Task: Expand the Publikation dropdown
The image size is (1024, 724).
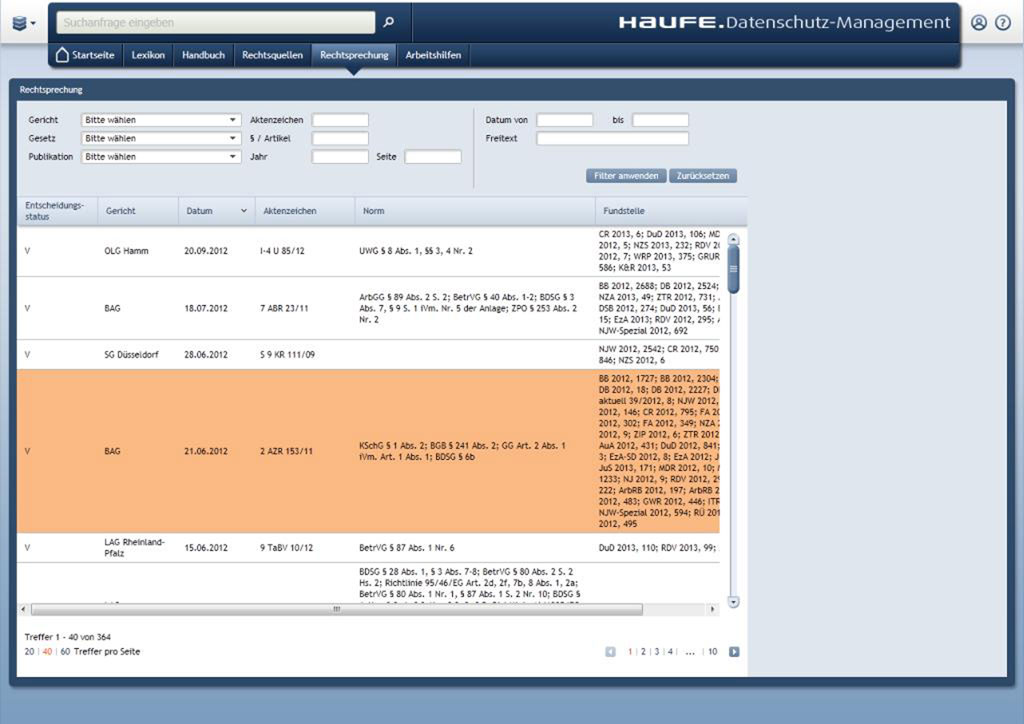Action: pyautogui.click(x=161, y=157)
